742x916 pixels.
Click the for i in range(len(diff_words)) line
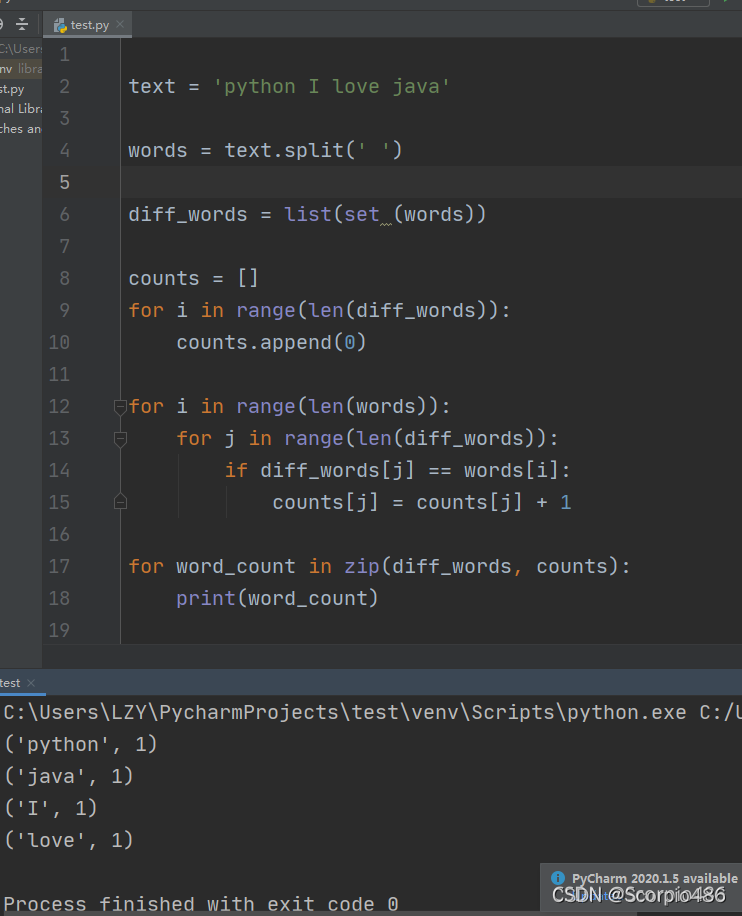(x=319, y=311)
